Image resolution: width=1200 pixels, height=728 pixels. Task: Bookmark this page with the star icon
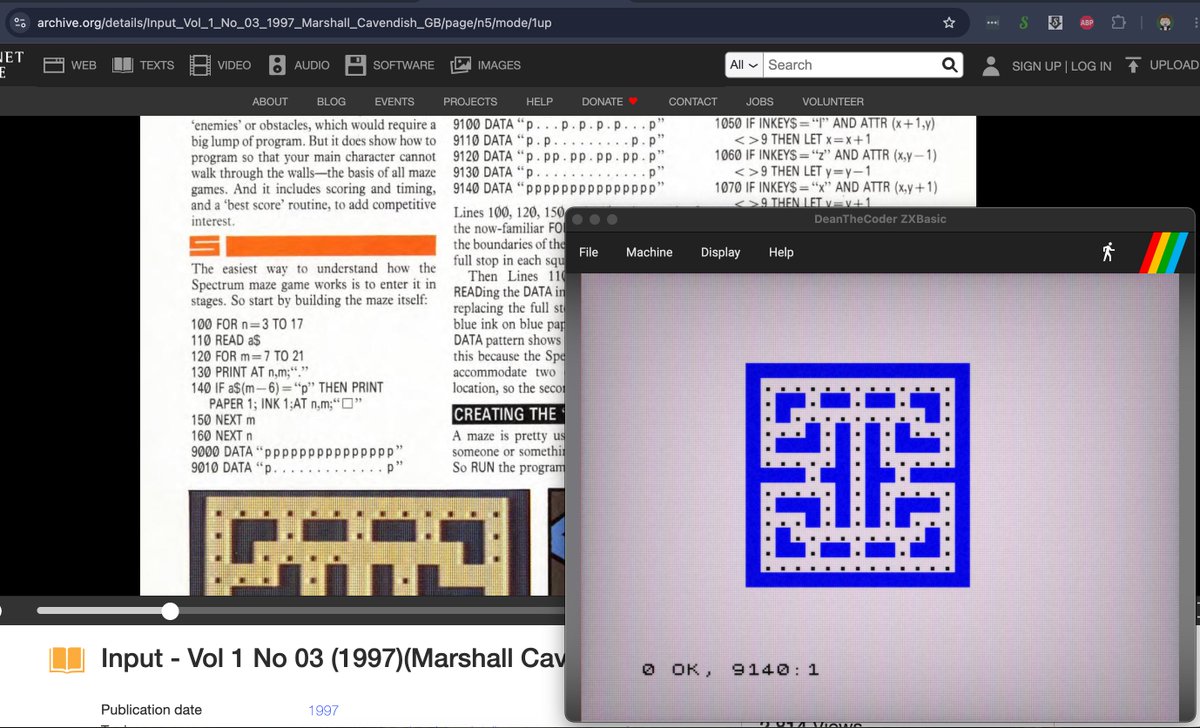[949, 22]
